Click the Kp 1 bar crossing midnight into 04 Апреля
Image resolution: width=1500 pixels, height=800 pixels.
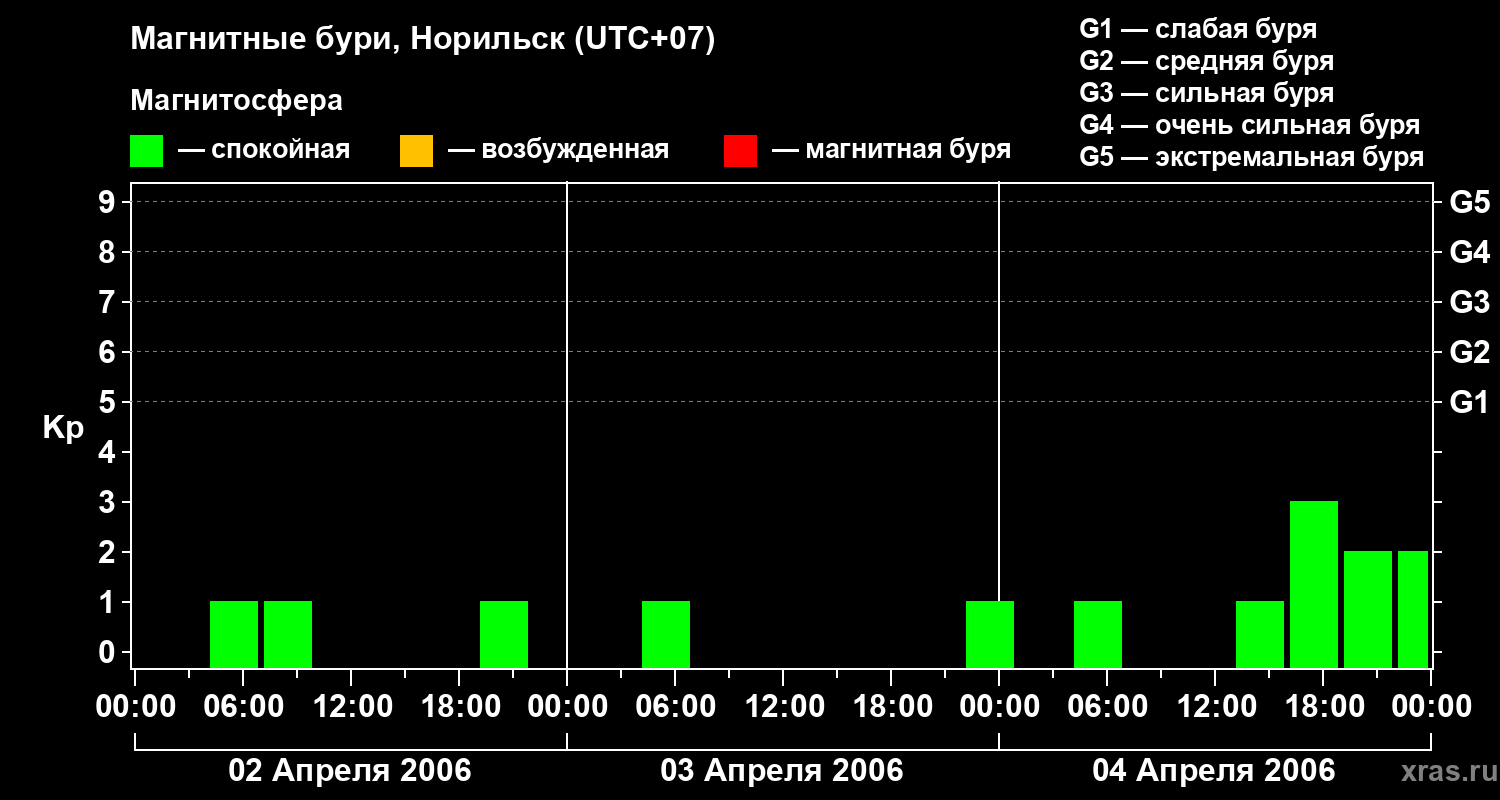click(990, 634)
